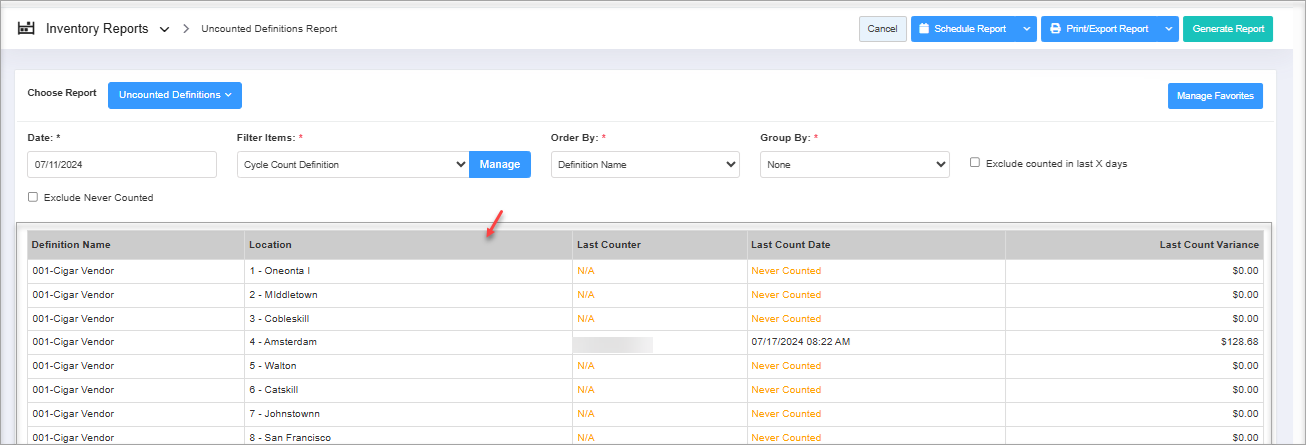Open the Print/Export Report dropdown arrow
The image size is (1308, 448).
[x=1168, y=29]
